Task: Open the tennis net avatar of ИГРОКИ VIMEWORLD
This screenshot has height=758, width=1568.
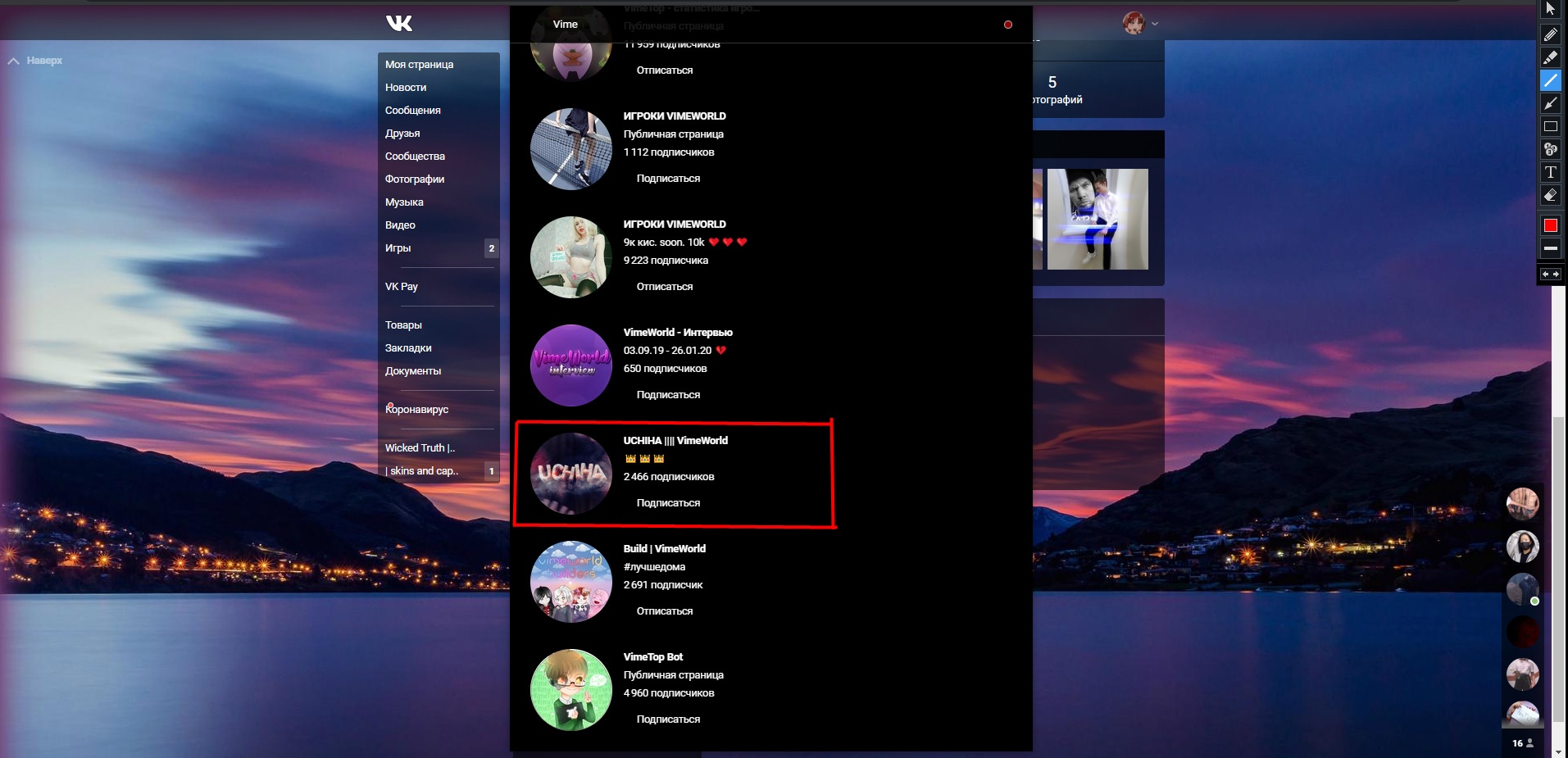Action: coord(571,149)
